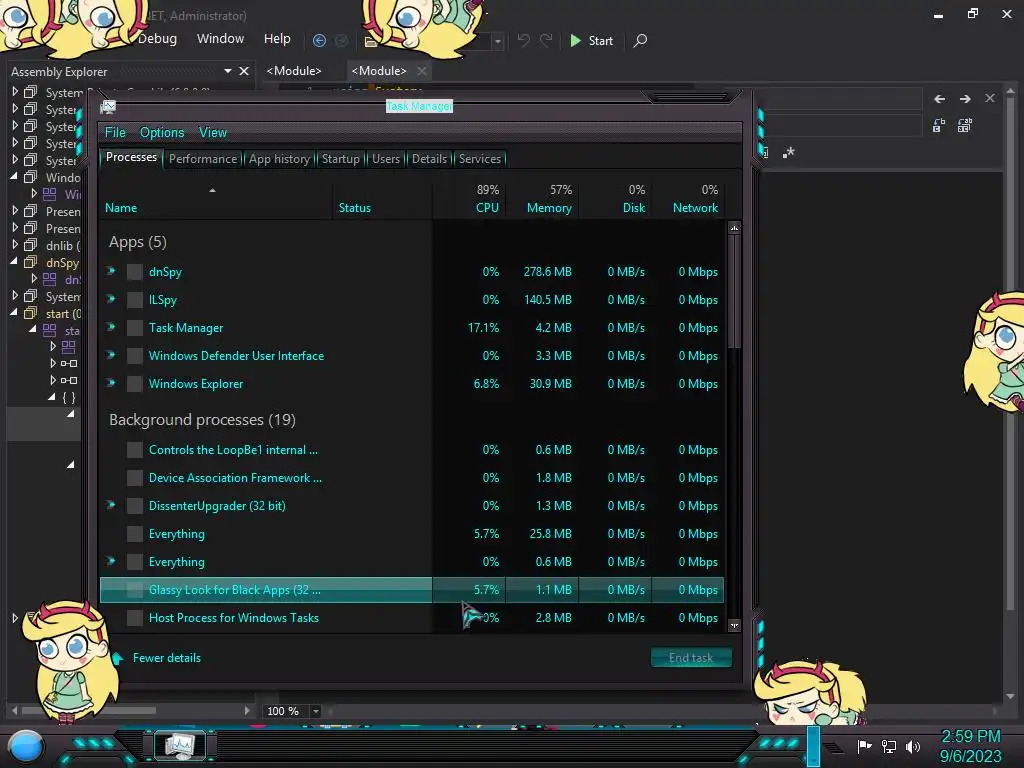
Task: Click the Task Manager taskbar button
Action: click(180, 746)
